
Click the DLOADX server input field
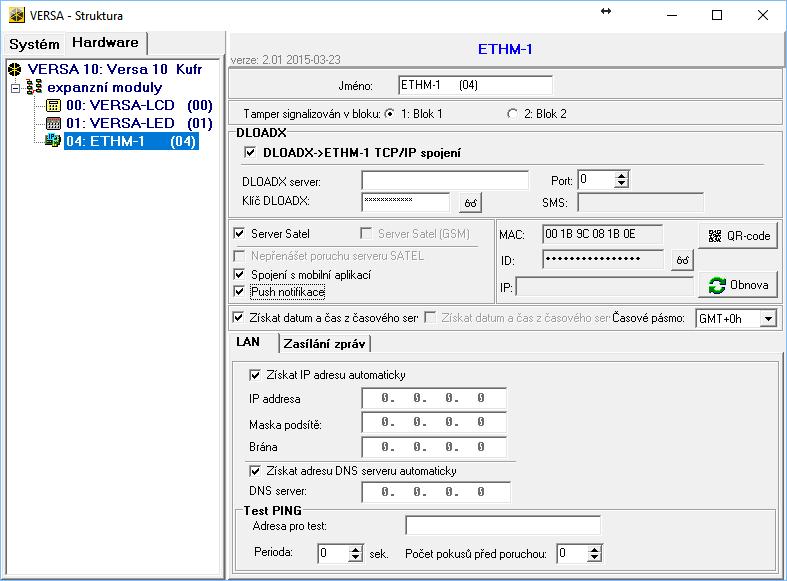(445, 181)
